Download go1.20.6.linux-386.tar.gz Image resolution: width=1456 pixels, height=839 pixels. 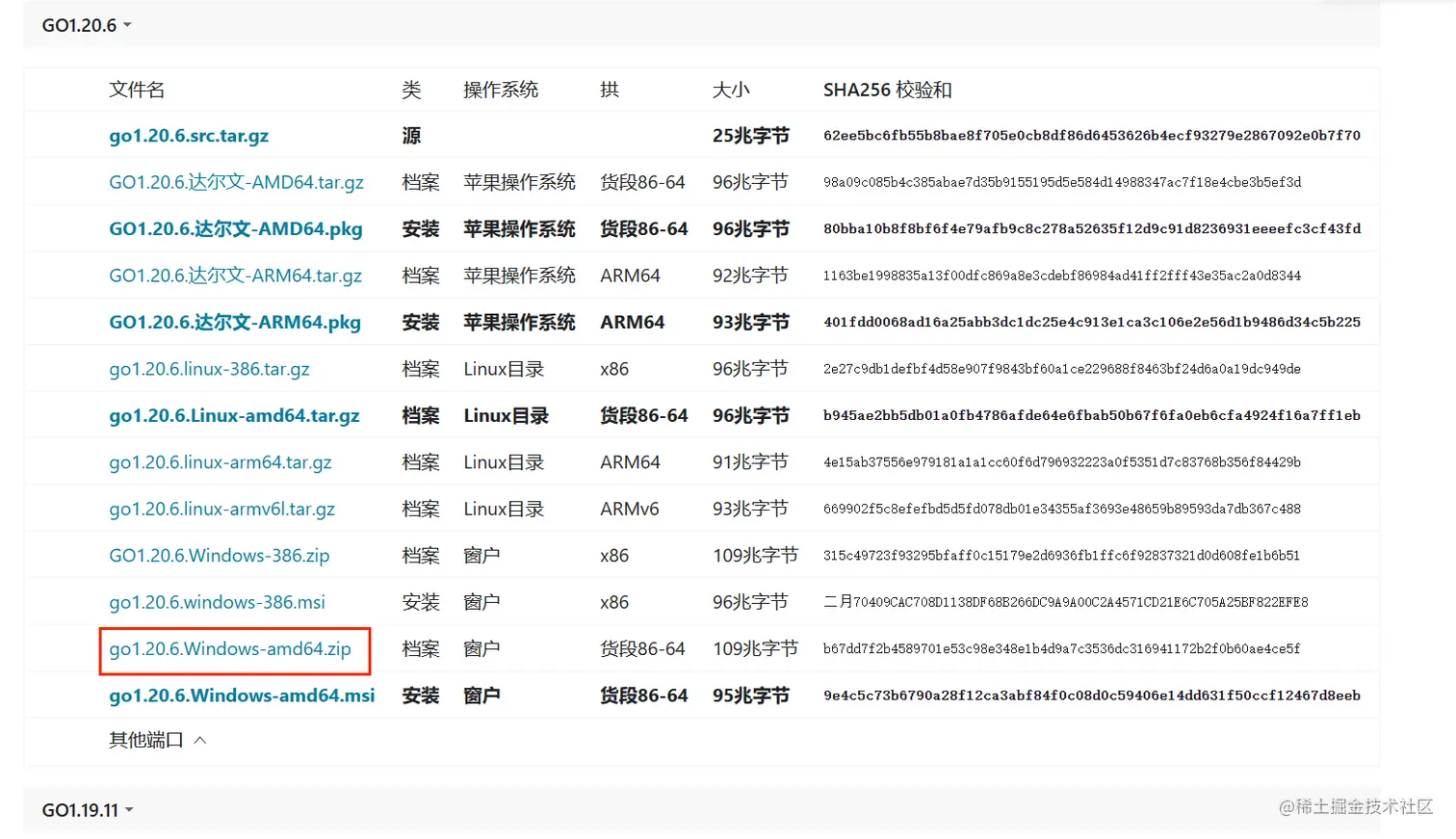click(209, 369)
